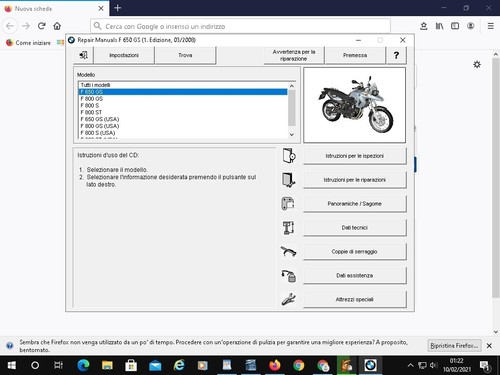Click icon beside Istruzioni per le riparazioni
The image size is (500, 375).
point(289,180)
